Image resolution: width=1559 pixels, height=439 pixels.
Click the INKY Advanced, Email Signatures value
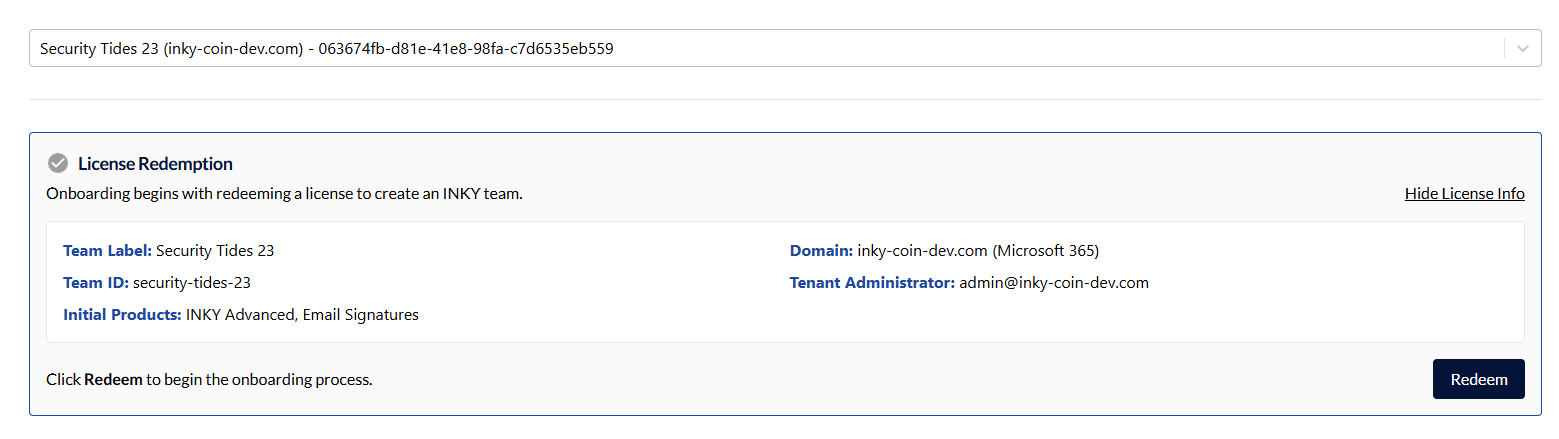point(302,315)
